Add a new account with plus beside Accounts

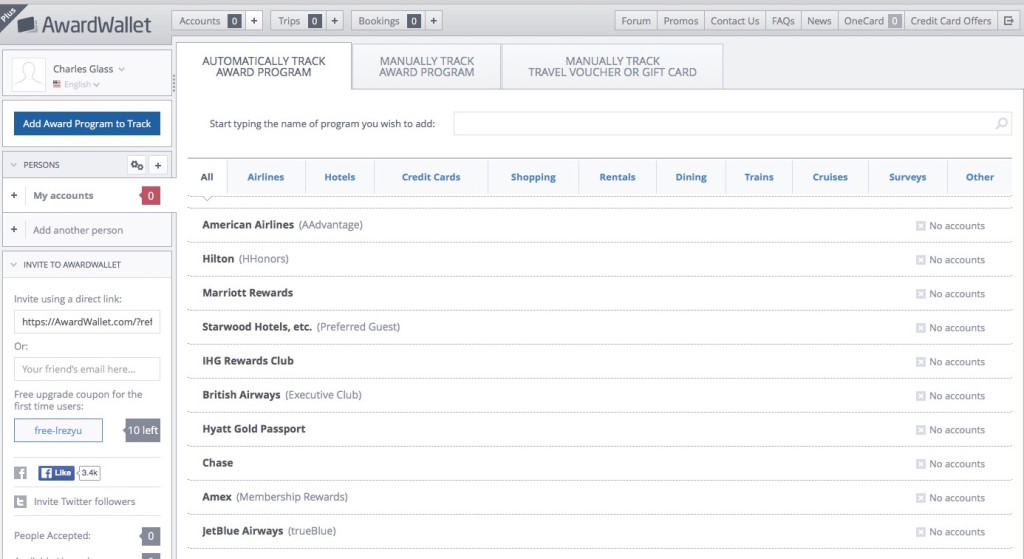click(254, 21)
